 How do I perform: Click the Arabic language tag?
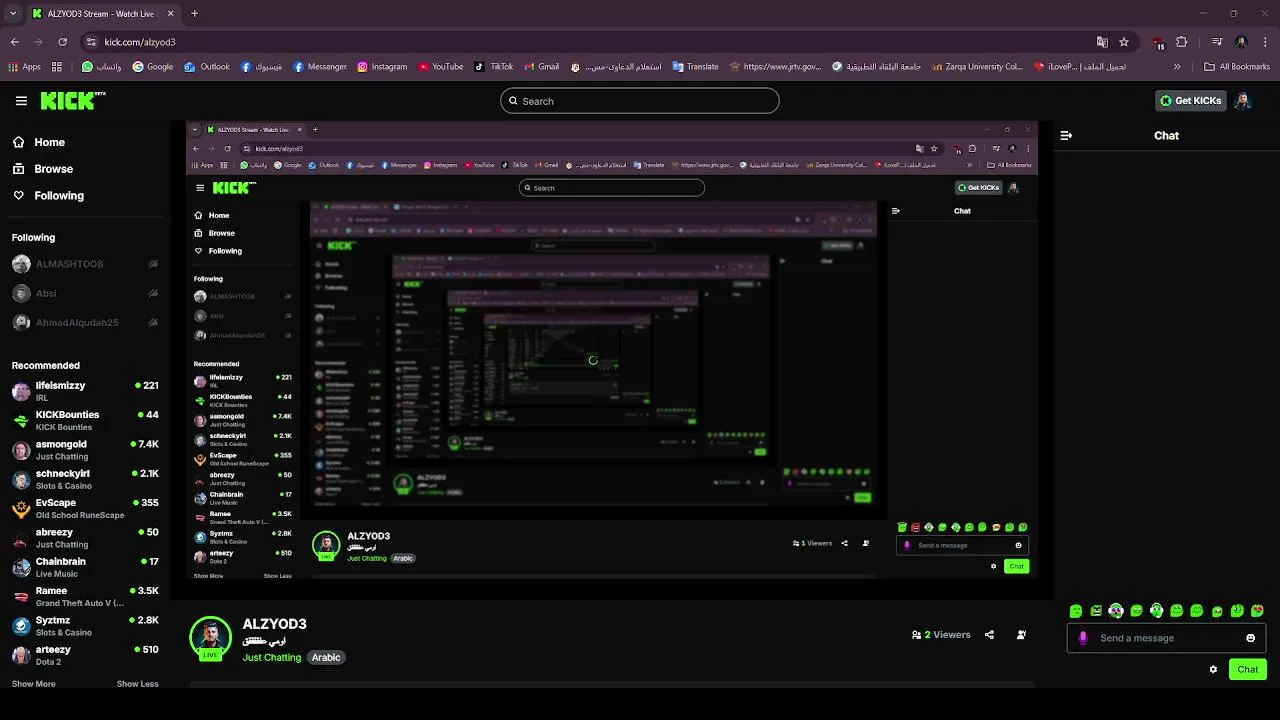coord(326,657)
